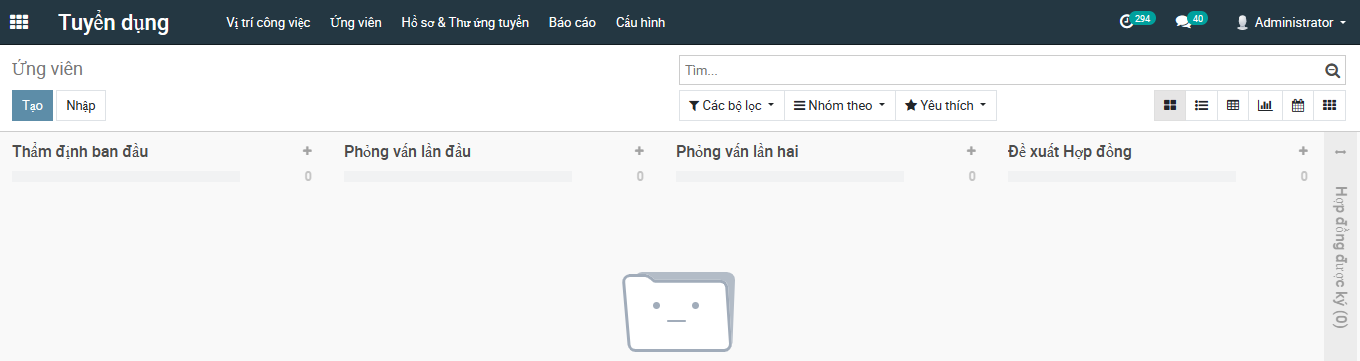Switch to Graph view icon
The width and height of the screenshot is (1360, 361).
tap(1265, 105)
